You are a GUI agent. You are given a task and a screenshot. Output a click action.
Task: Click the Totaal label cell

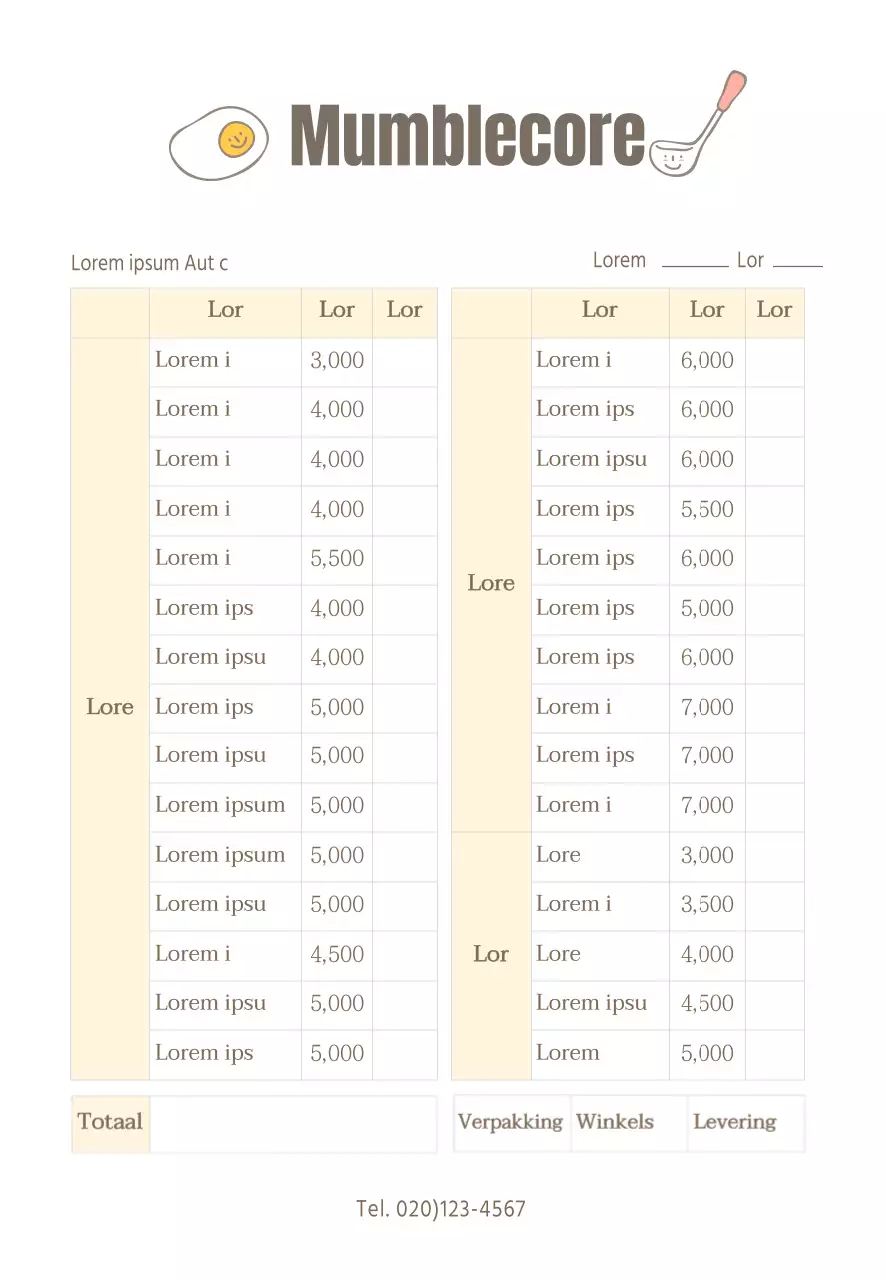tap(110, 1123)
